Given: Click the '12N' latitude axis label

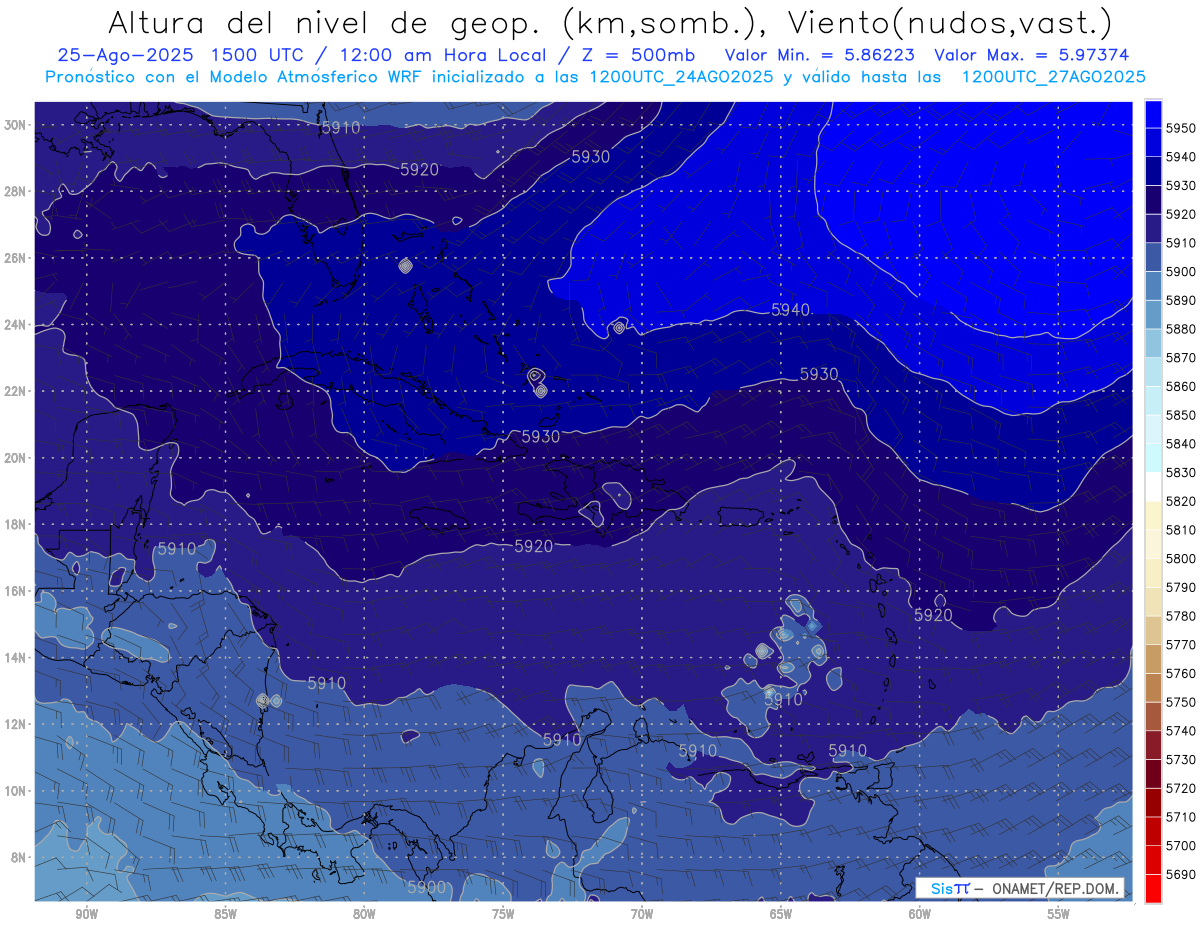Looking at the screenshot, I should (14, 724).
